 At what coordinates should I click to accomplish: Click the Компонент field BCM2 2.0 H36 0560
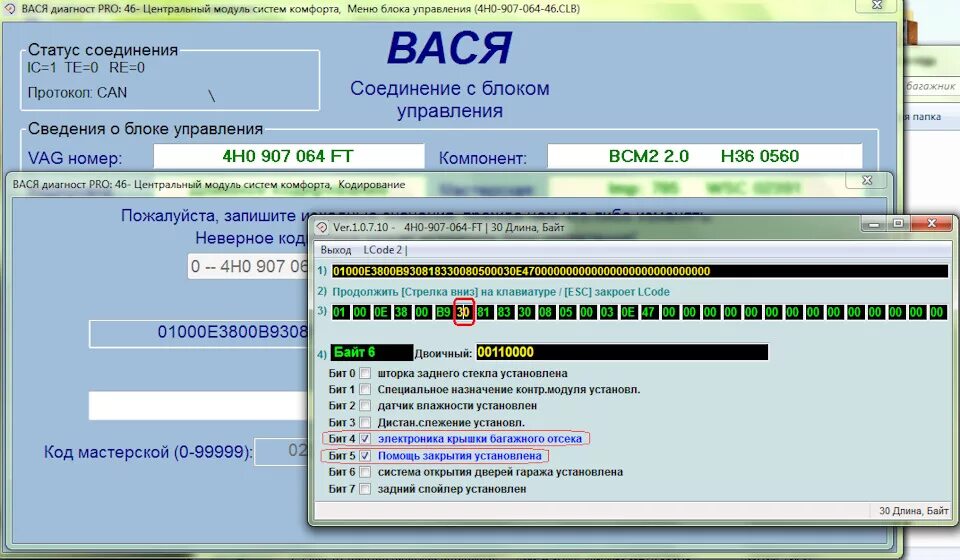pos(705,156)
